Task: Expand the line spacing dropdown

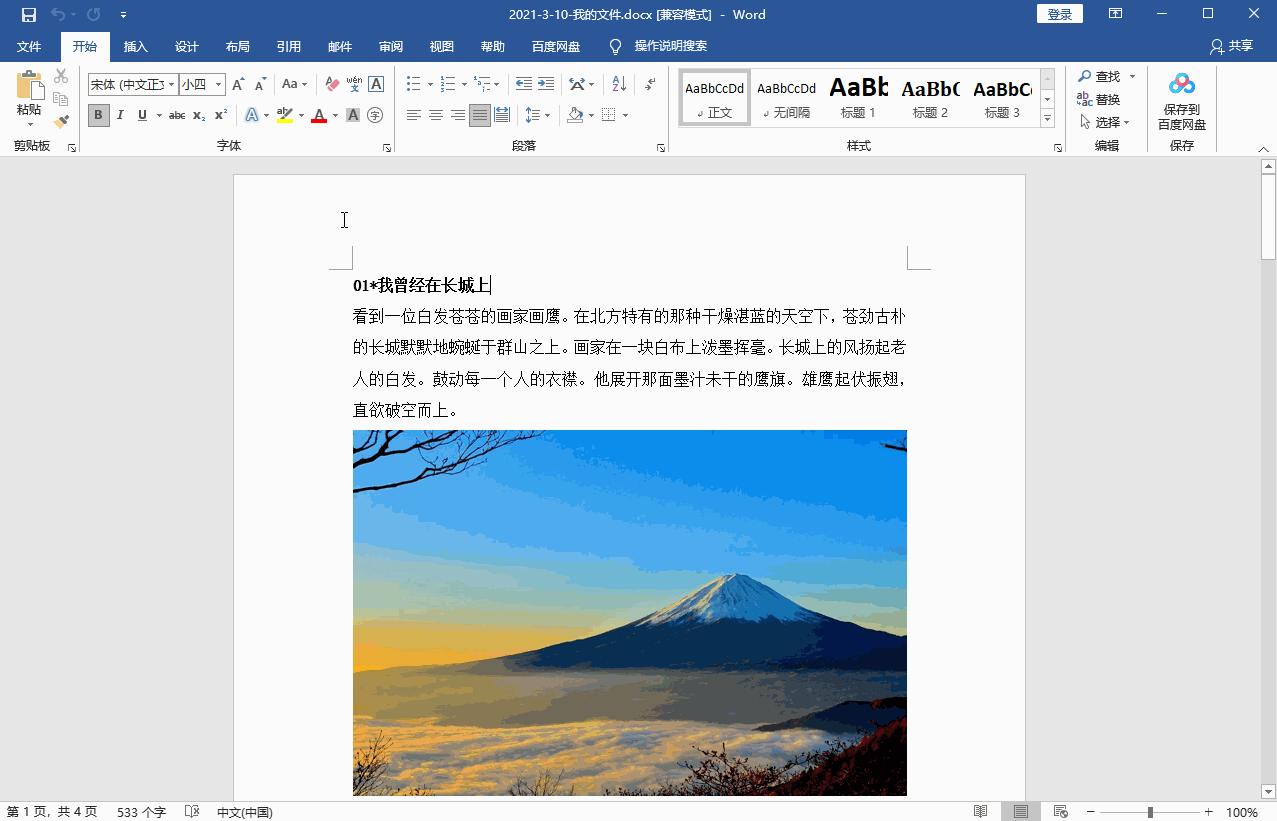Action: click(x=548, y=114)
